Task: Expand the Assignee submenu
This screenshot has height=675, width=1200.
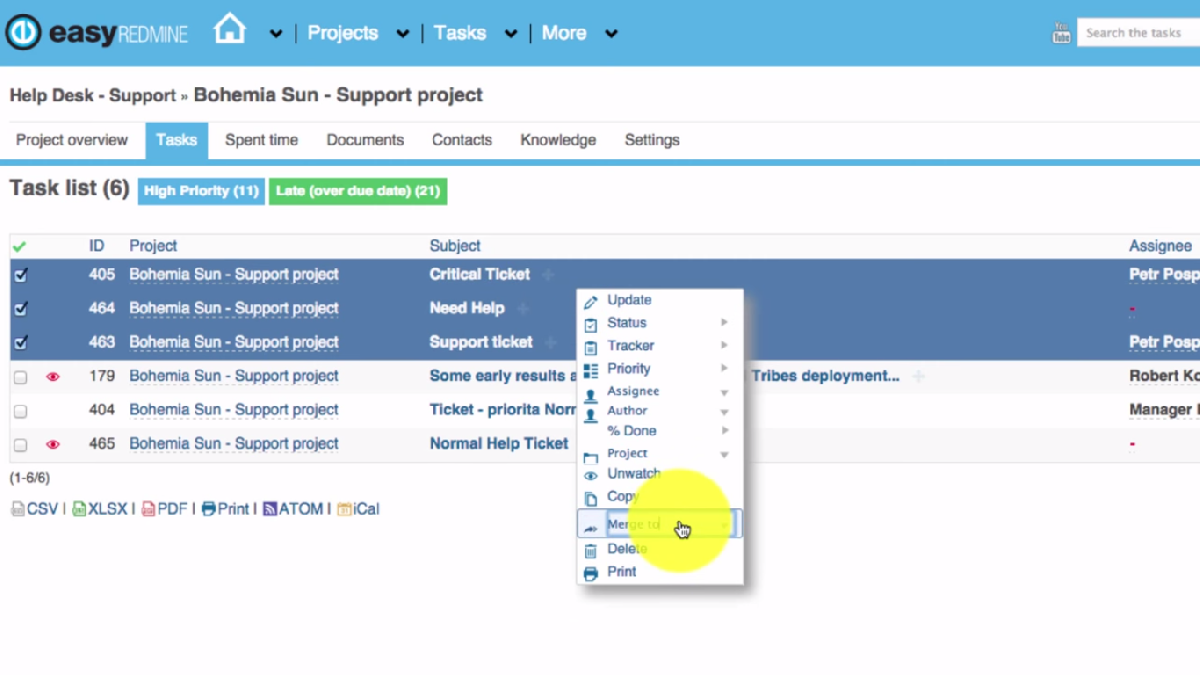Action: point(660,392)
